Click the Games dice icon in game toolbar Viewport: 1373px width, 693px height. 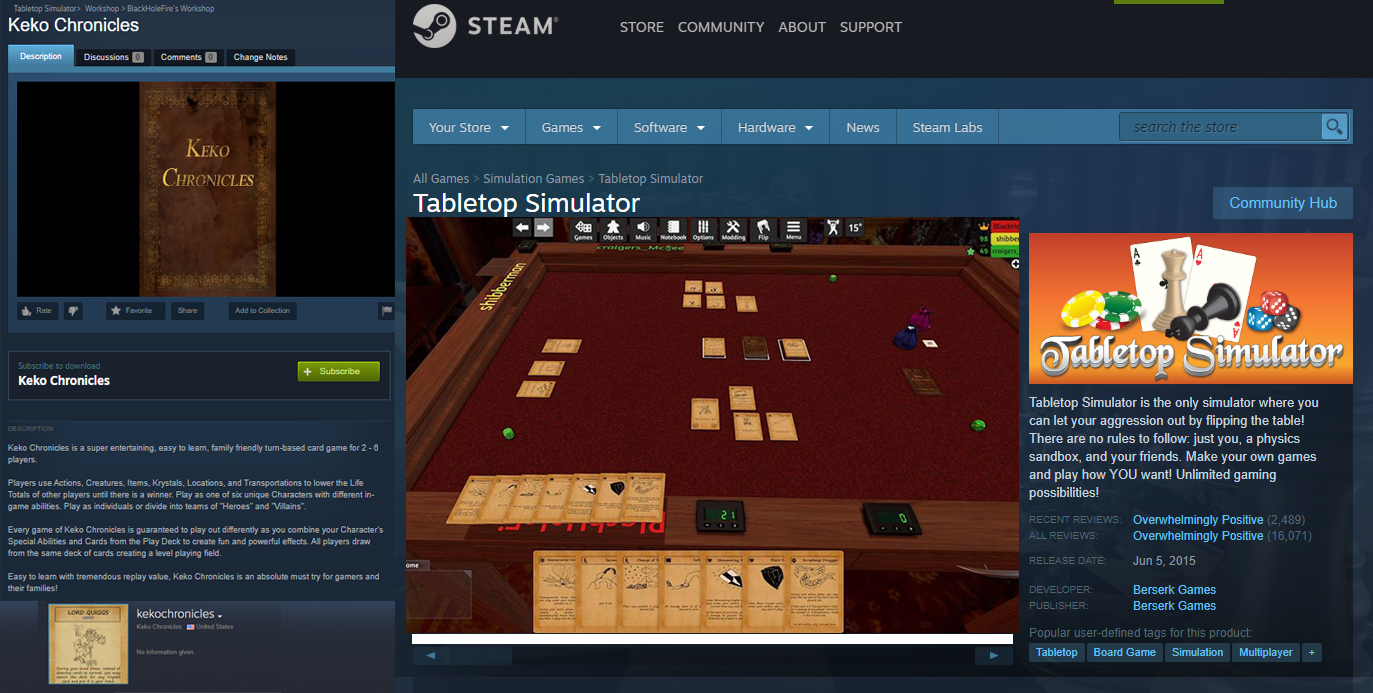tap(583, 230)
